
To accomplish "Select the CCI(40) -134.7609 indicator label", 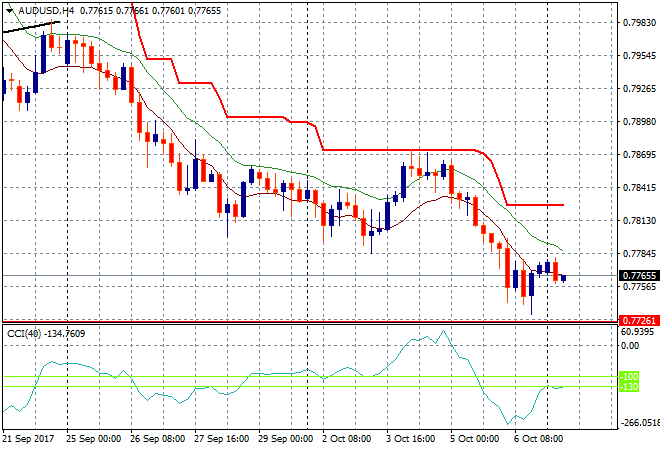I will tap(46, 334).
